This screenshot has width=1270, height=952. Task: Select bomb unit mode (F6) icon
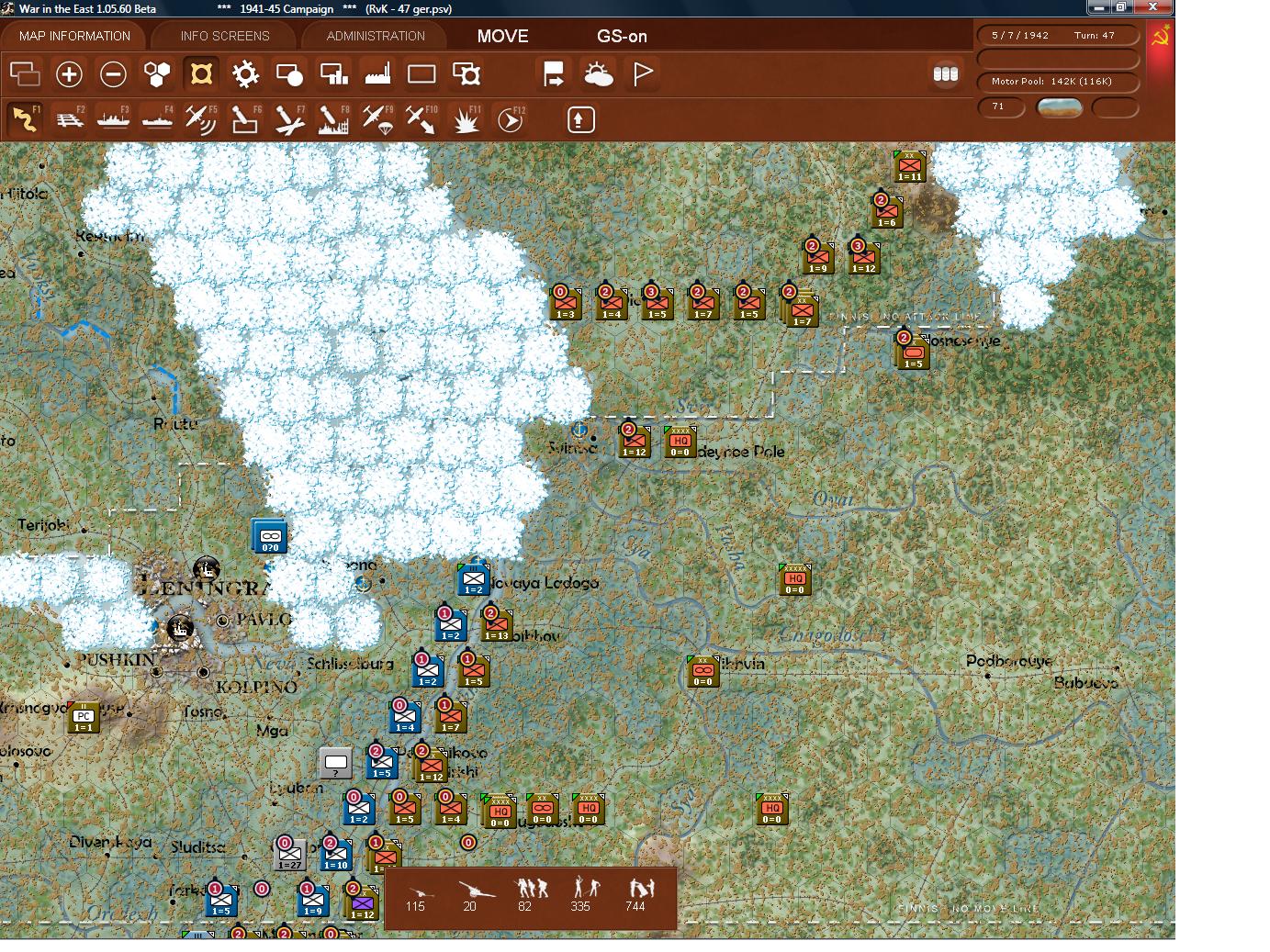point(246,119)
